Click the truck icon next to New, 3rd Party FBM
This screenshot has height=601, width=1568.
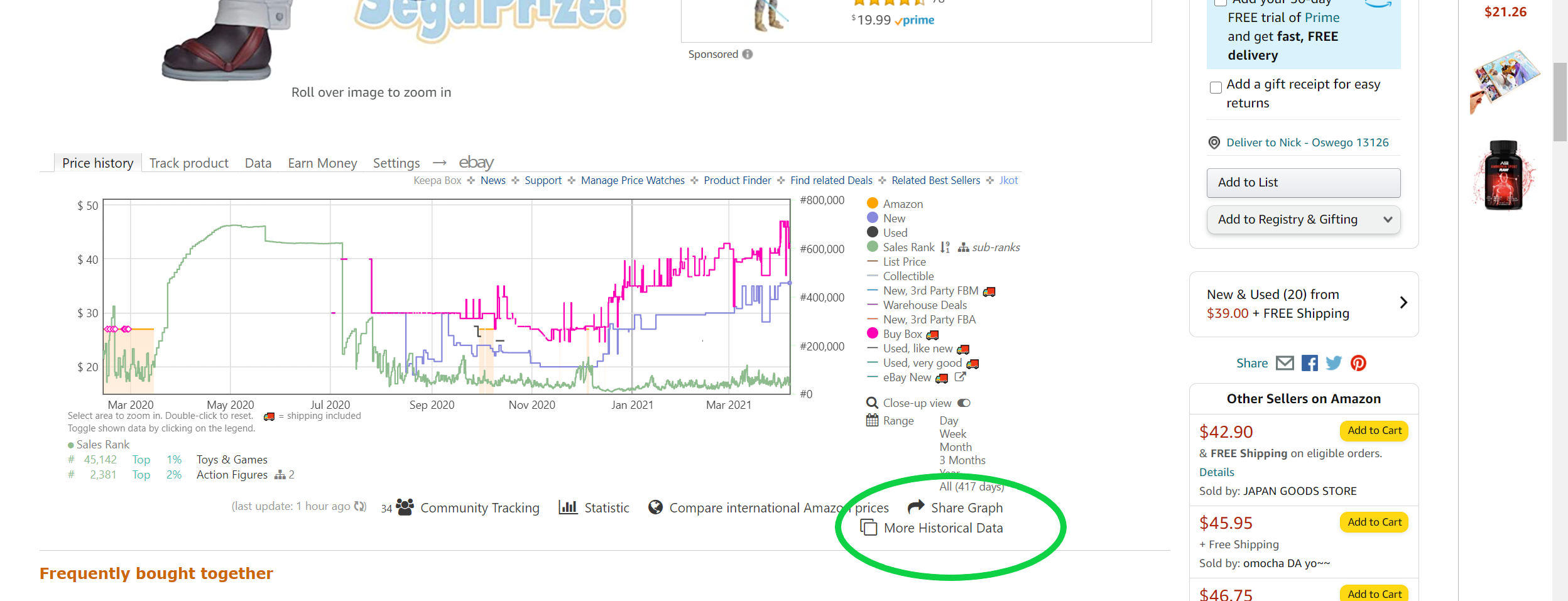click(x=989, y=291)
